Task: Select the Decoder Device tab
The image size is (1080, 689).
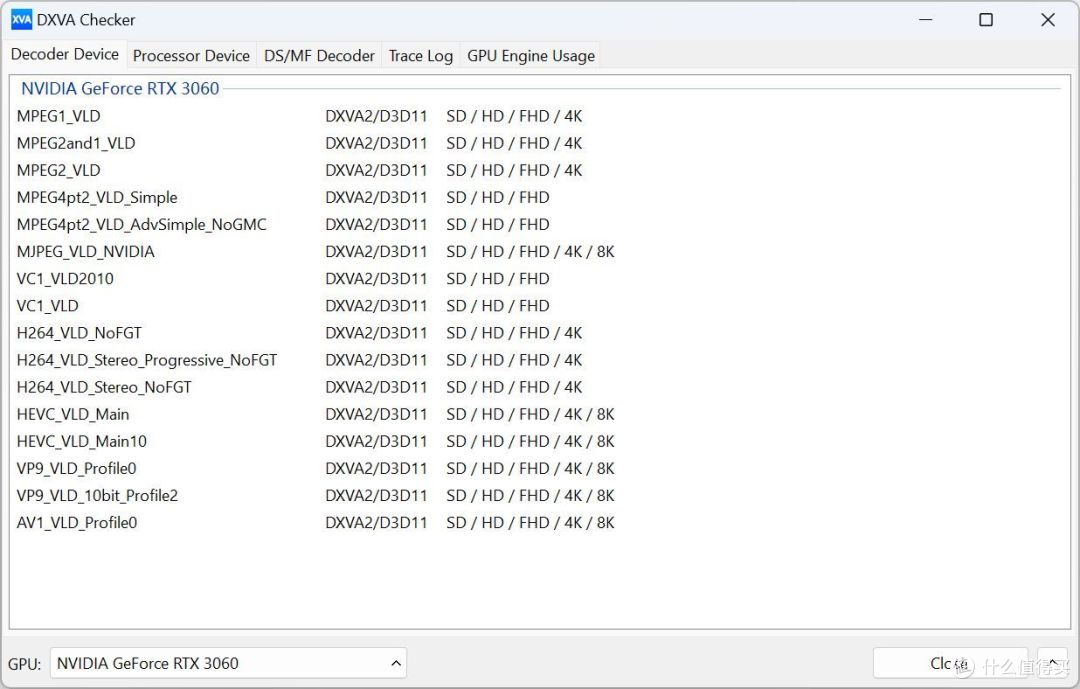Action: (65, 55)
